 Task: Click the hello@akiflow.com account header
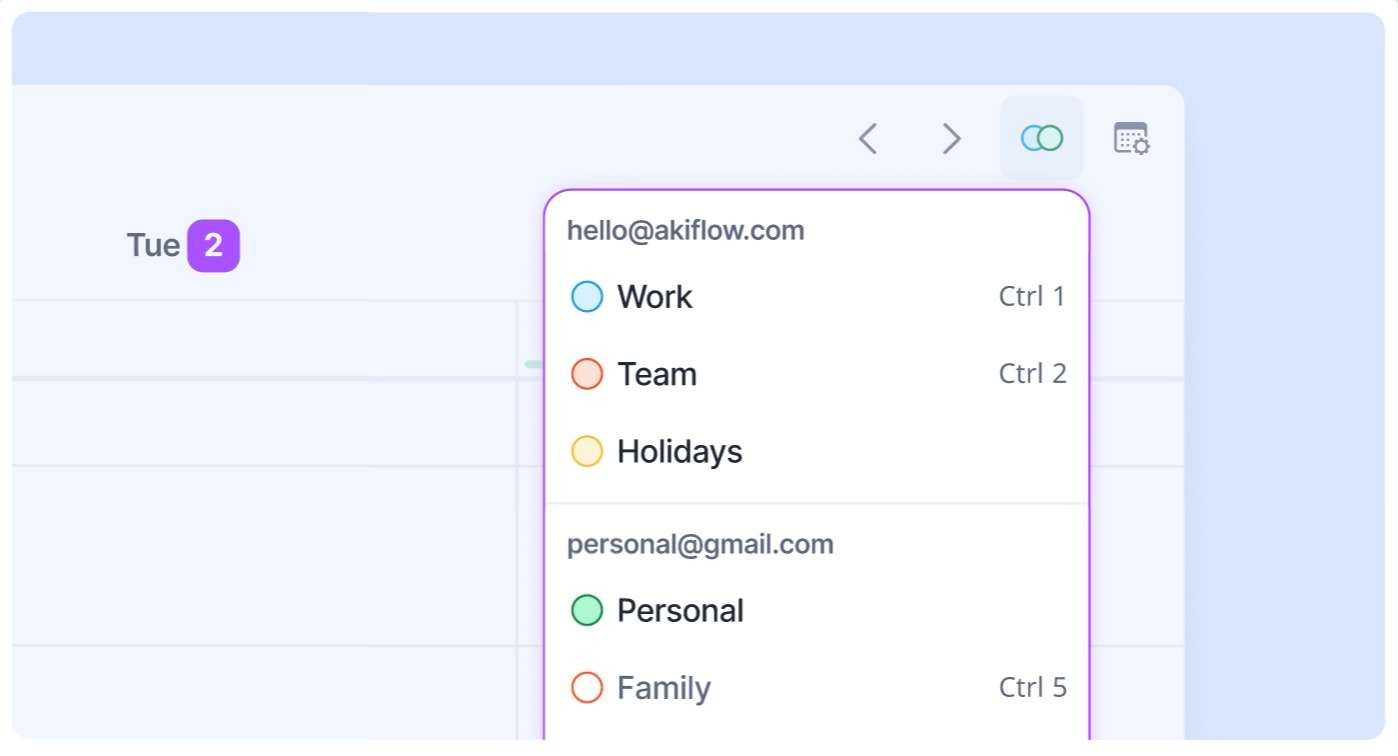[685, 231]
